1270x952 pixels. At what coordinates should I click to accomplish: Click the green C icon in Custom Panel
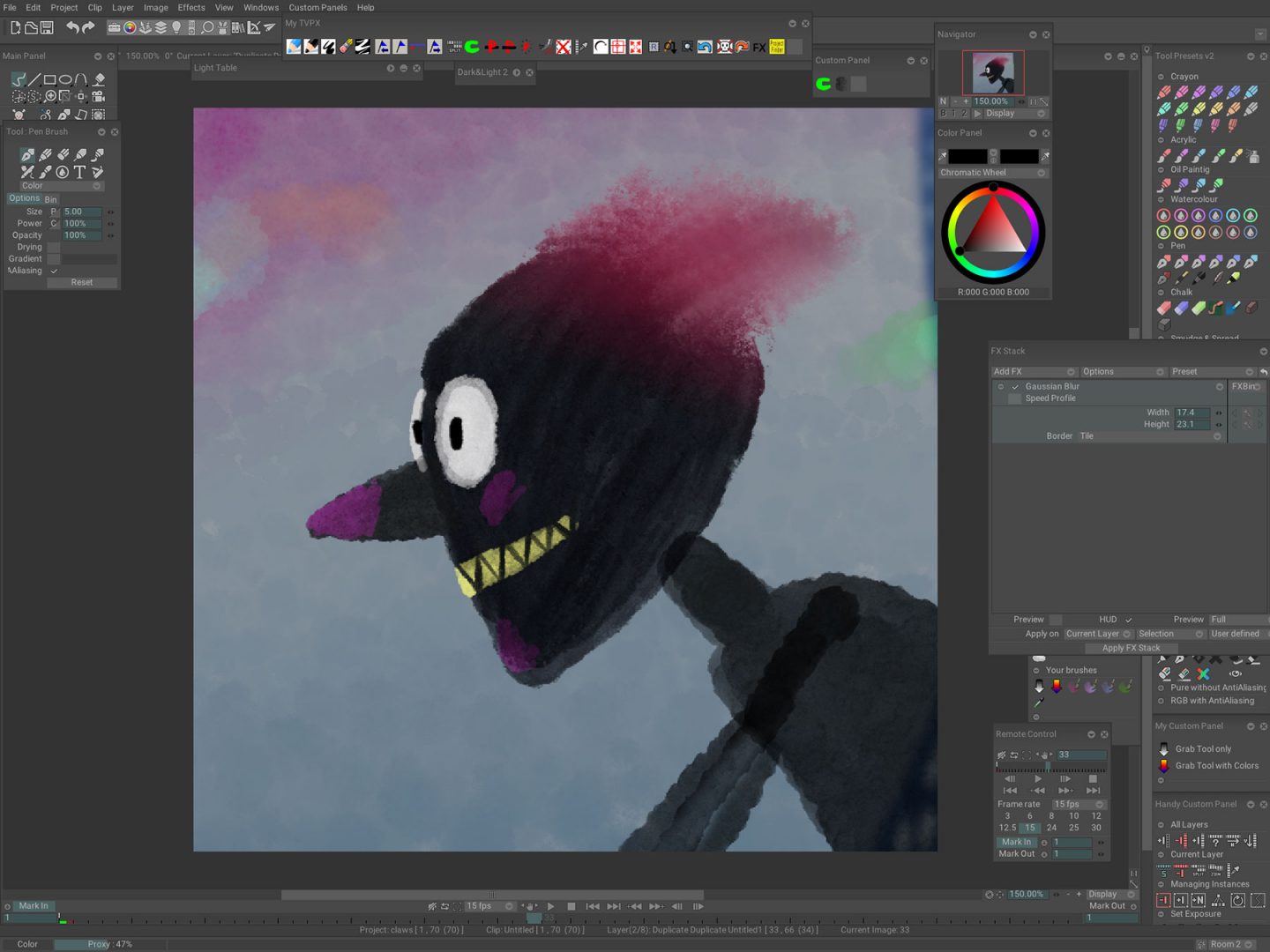(x=823, y=84)
